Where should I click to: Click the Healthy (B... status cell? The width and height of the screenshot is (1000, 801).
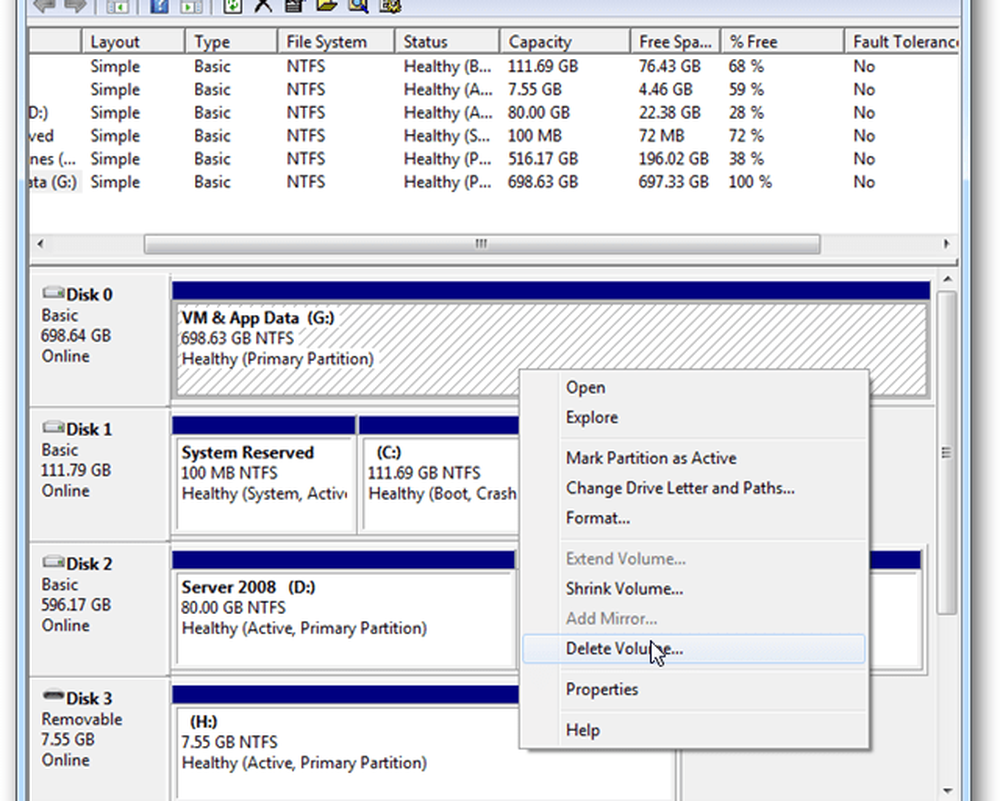(447, 66)
